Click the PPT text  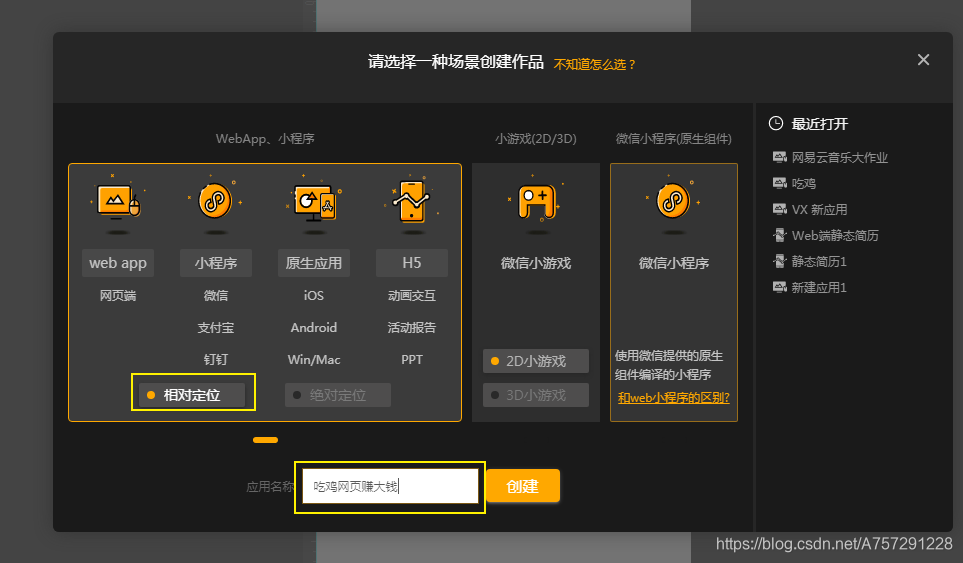(x=411, y=359)
